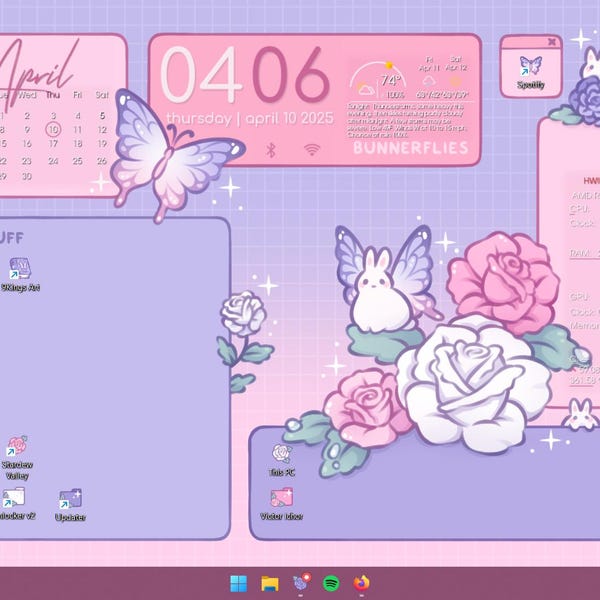The image size is (600, 600).
Task: Select date 30 in the April calendar
Action: [x=27, y=176]
